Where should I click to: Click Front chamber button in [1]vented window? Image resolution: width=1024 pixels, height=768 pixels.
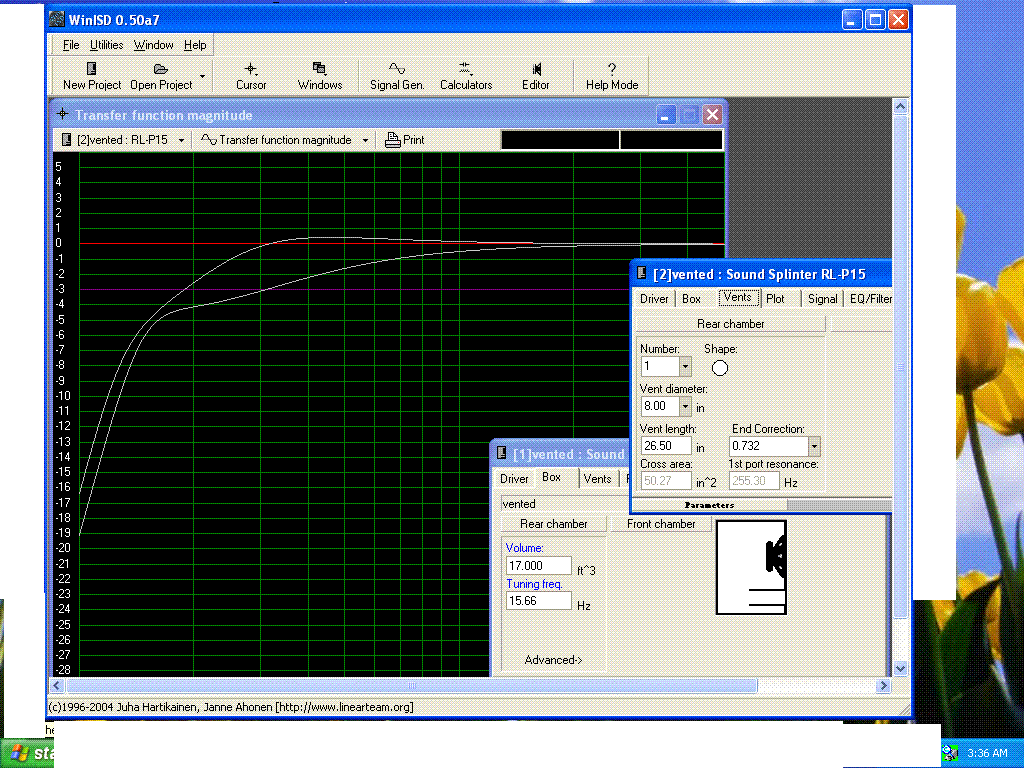pos(661,524)
